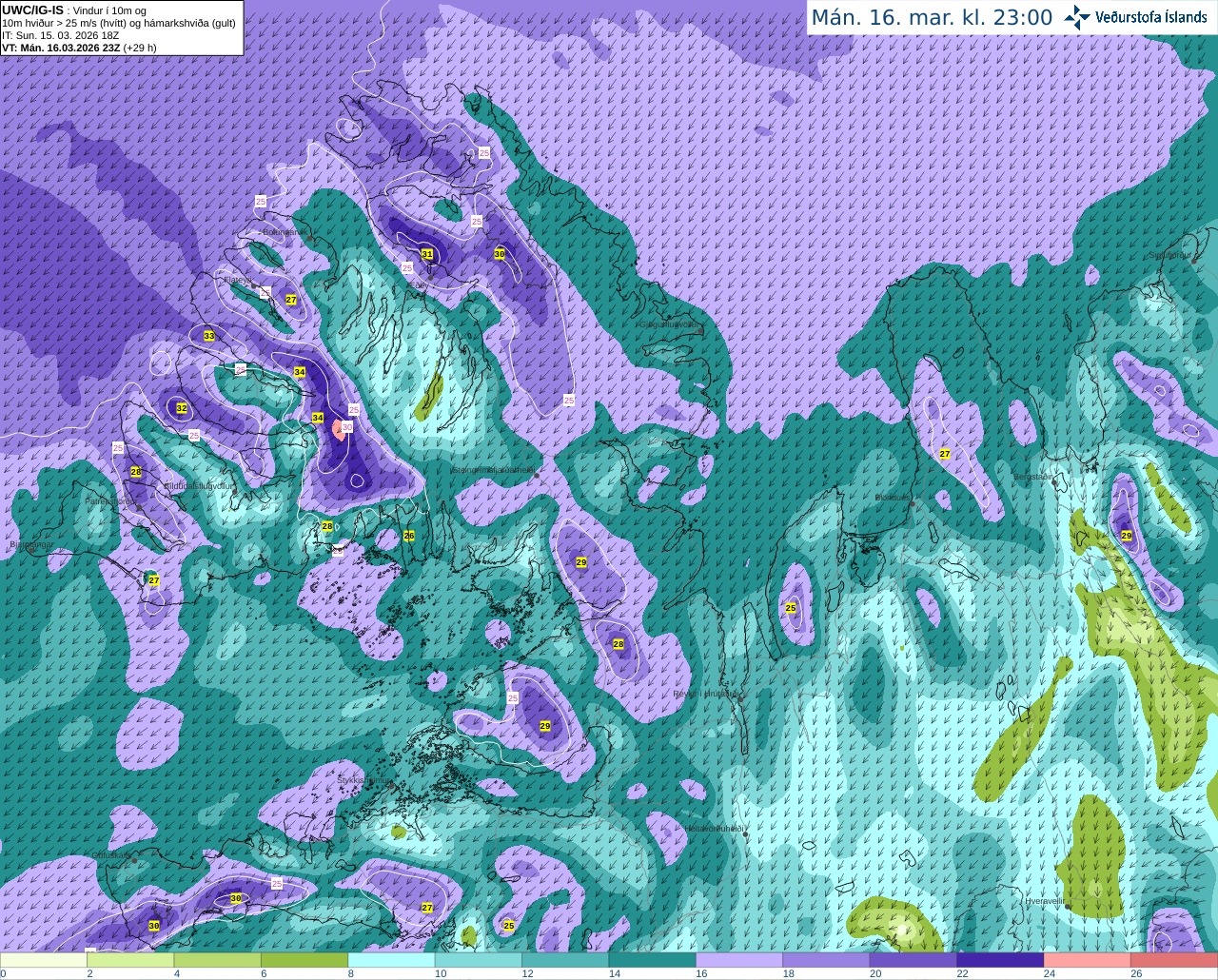Click the yellow gust maximum label 26
This screenshot has width=1218, height=980.
[409, 536]
